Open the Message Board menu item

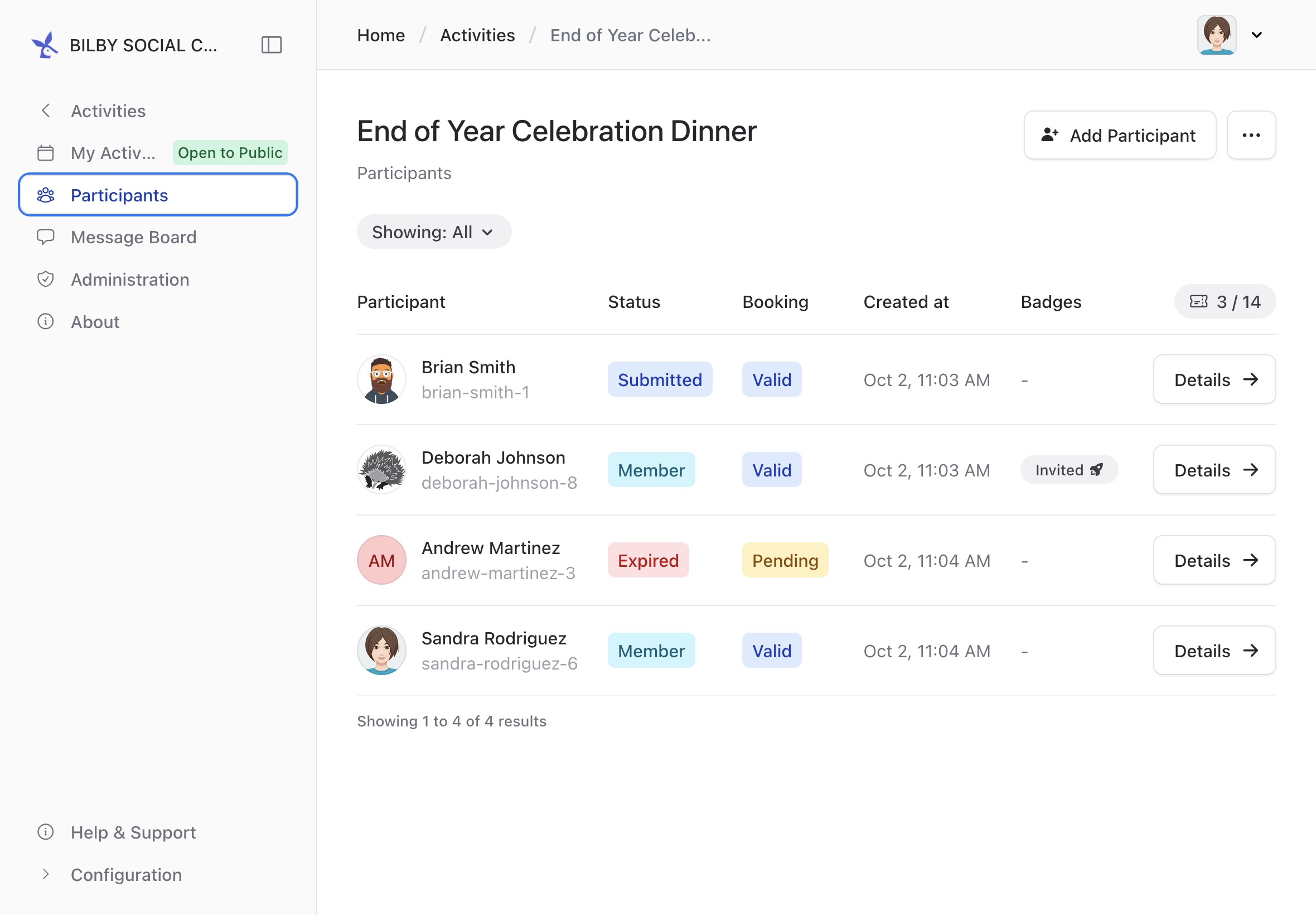pos(158,237)
